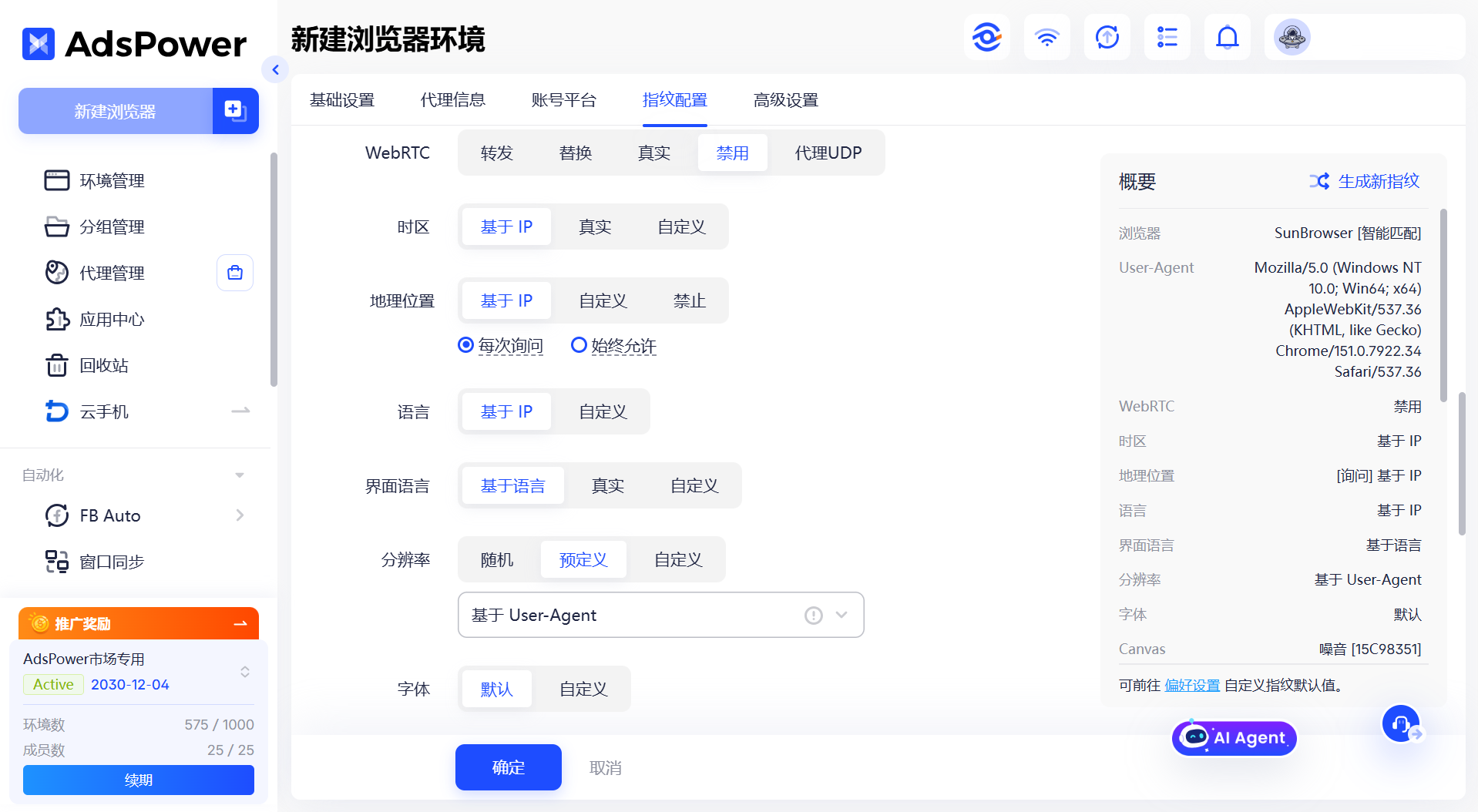Click the batch-create plus icon beside 新建浏览器
This screenshot has height=812, width=1478.
click(x=235, y=111)
